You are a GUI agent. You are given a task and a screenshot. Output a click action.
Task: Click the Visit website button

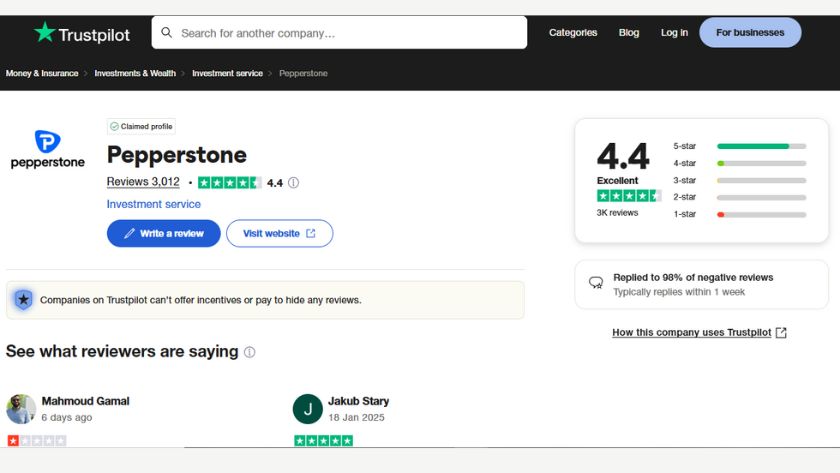[x=280, y=234]
